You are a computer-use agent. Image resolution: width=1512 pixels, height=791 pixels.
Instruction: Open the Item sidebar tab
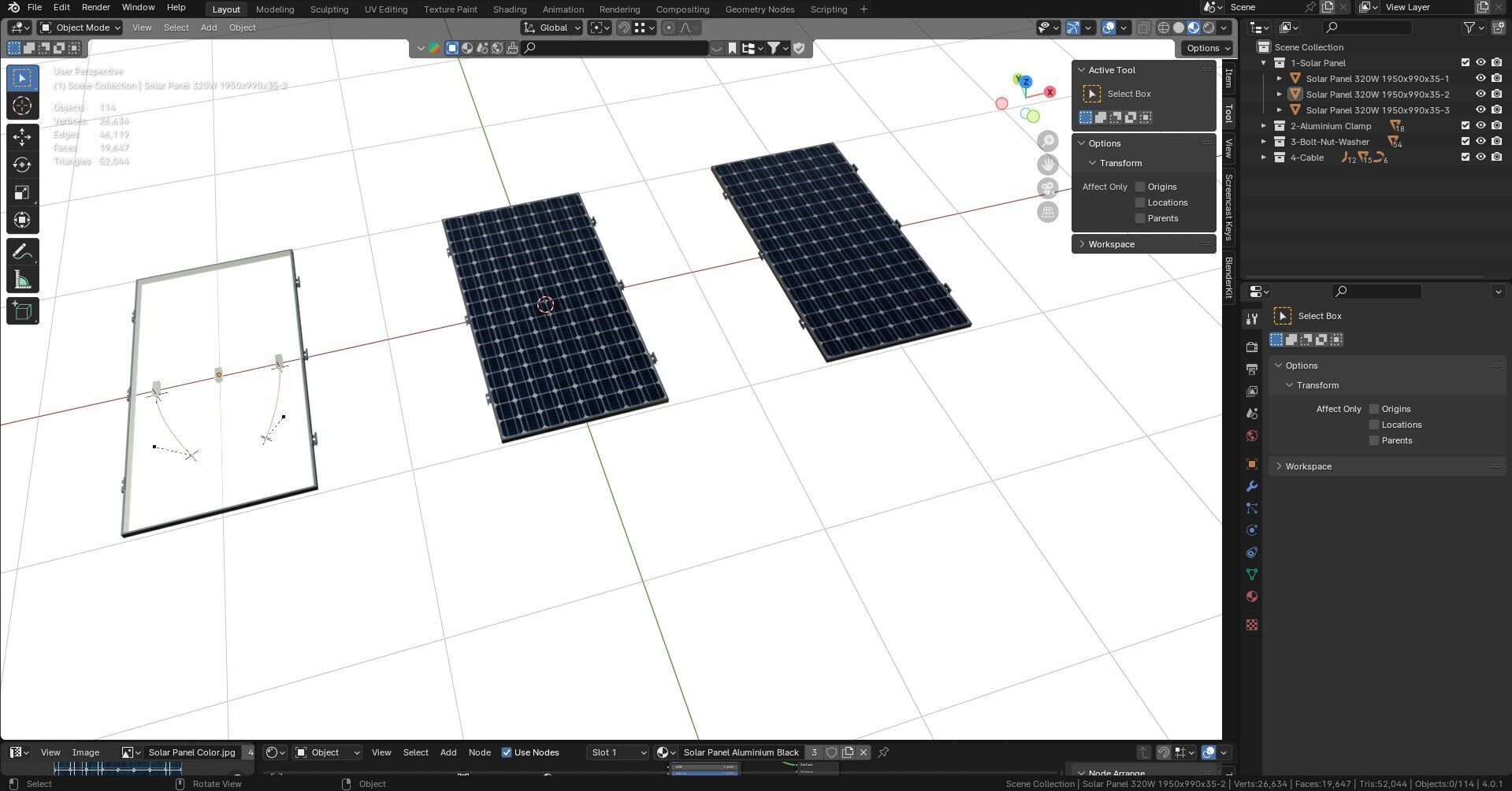click(1228, 78)
